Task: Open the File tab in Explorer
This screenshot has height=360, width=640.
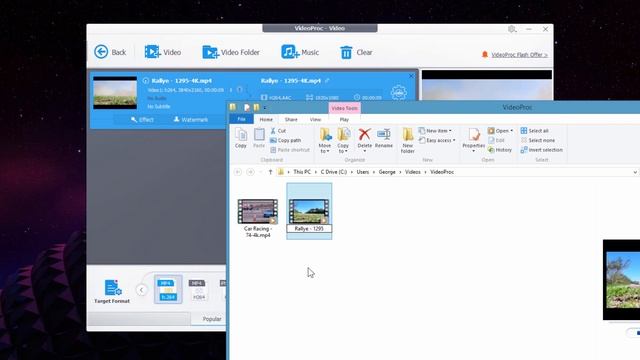Action: [x=242, y=119]
